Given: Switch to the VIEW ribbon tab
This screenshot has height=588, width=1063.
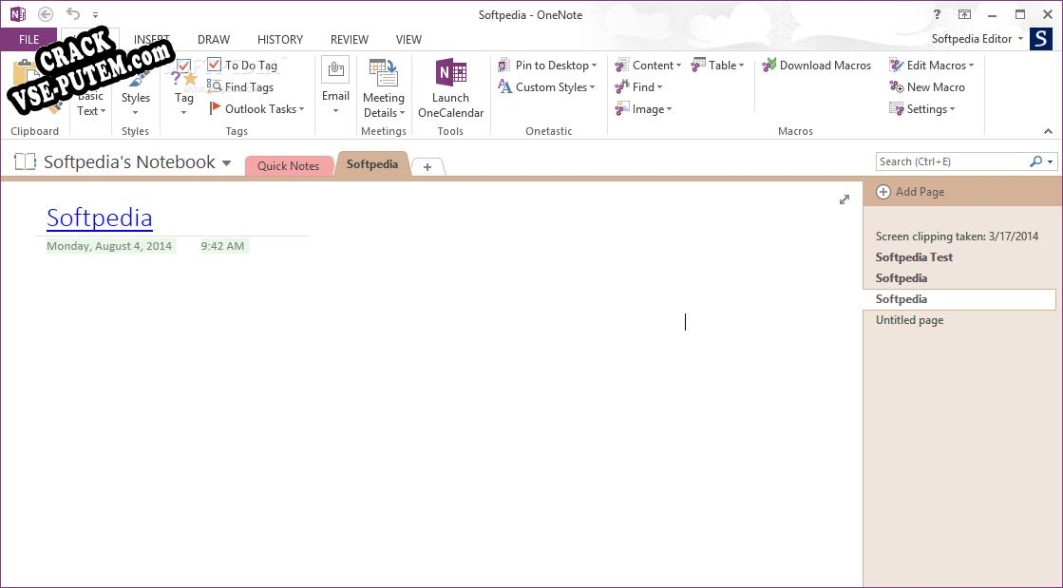Looking at the screenshot, I should [x=408, y=39].
